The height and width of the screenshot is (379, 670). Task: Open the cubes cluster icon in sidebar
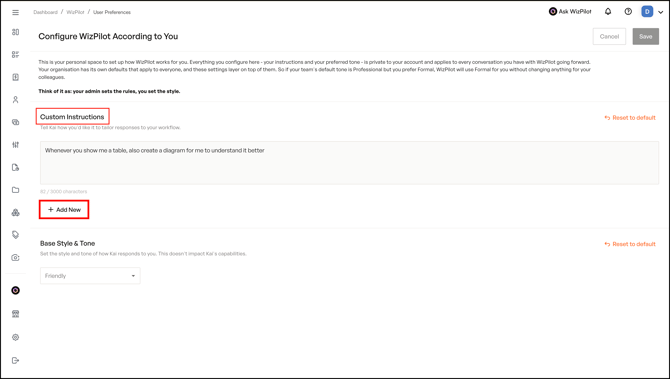tap(15, 212)
